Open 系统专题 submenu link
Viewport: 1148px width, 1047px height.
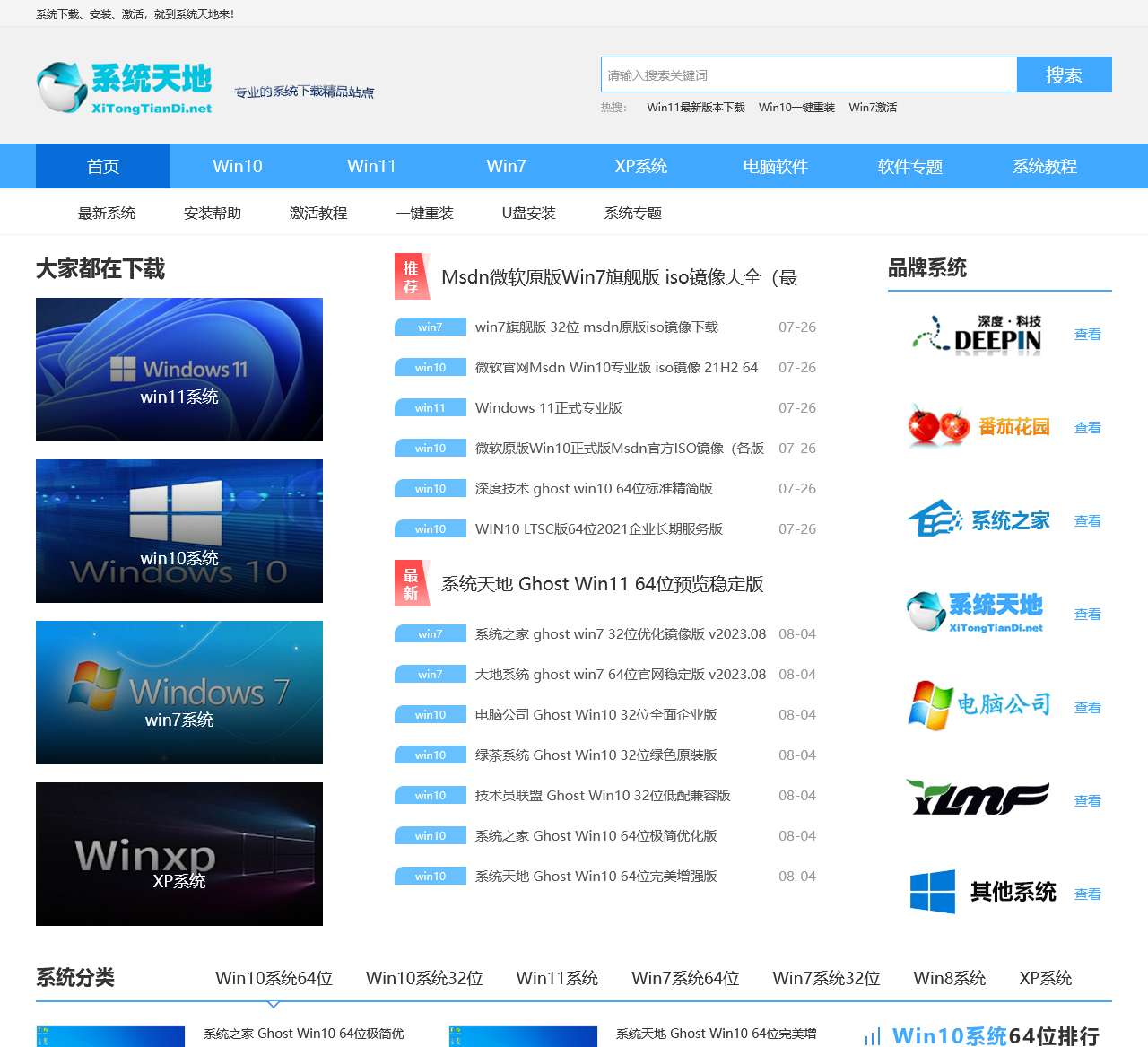tap(633, 213)
